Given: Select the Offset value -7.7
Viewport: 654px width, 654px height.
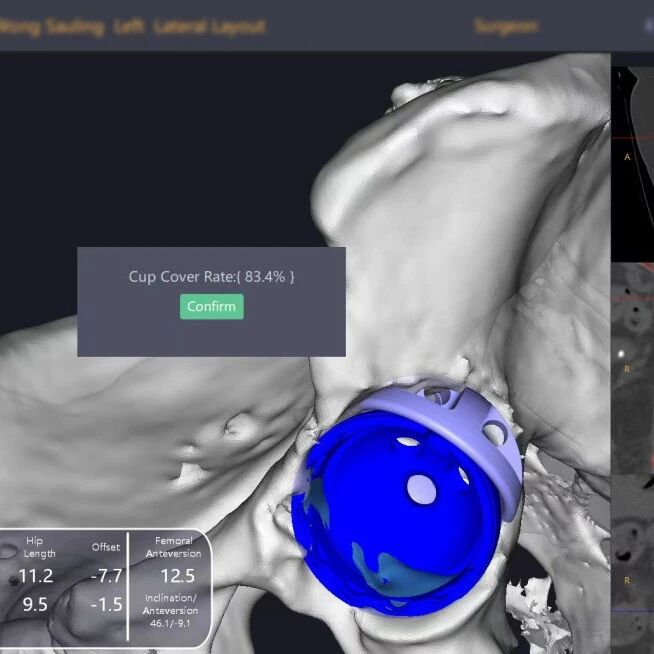Looking at the screenshot, I should pyautogui.click(x=107, y=576).
